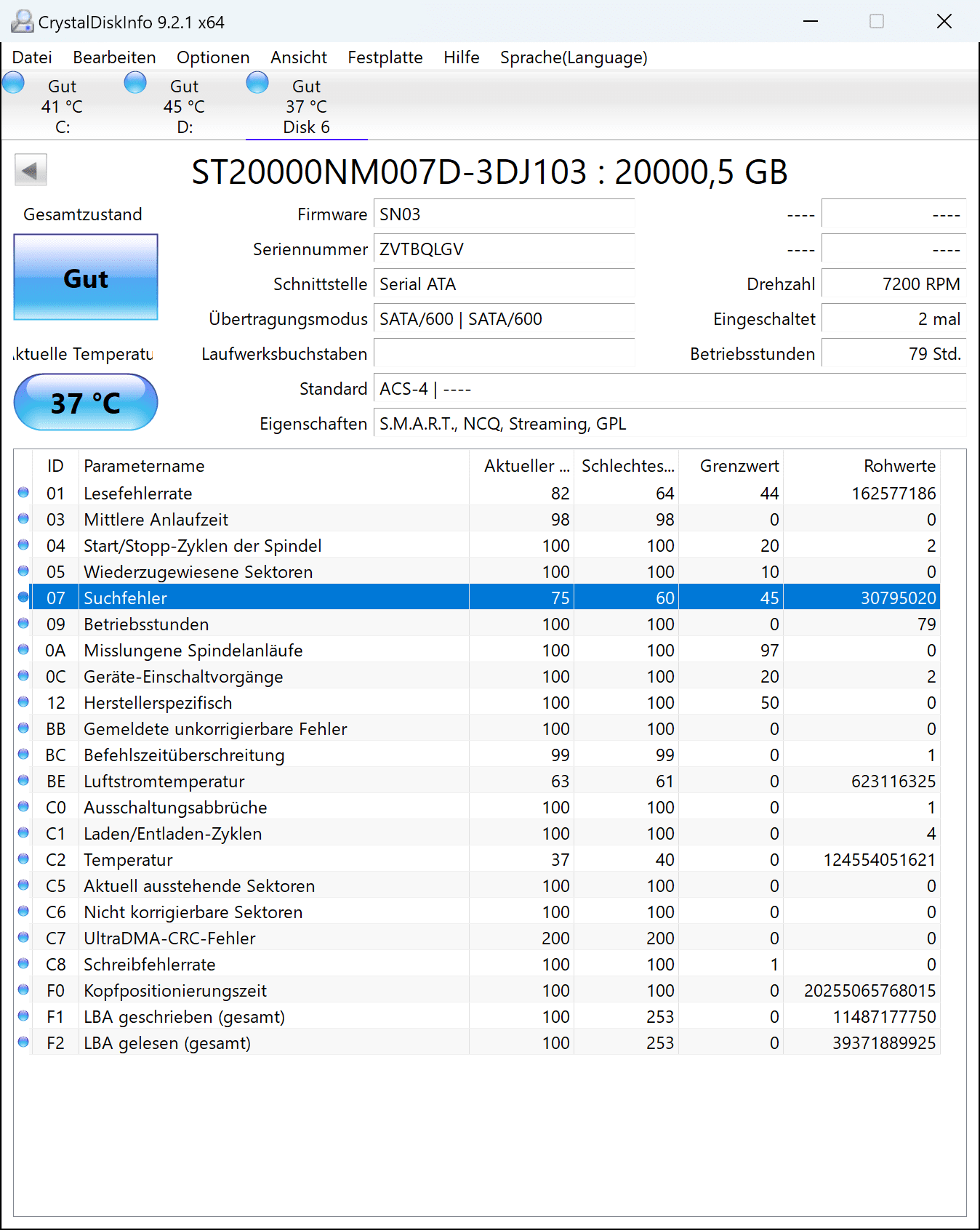Click status dot of Mittlere Anlaufzeit row
This screenshot has height=1230, width=980.
[23, 519]
